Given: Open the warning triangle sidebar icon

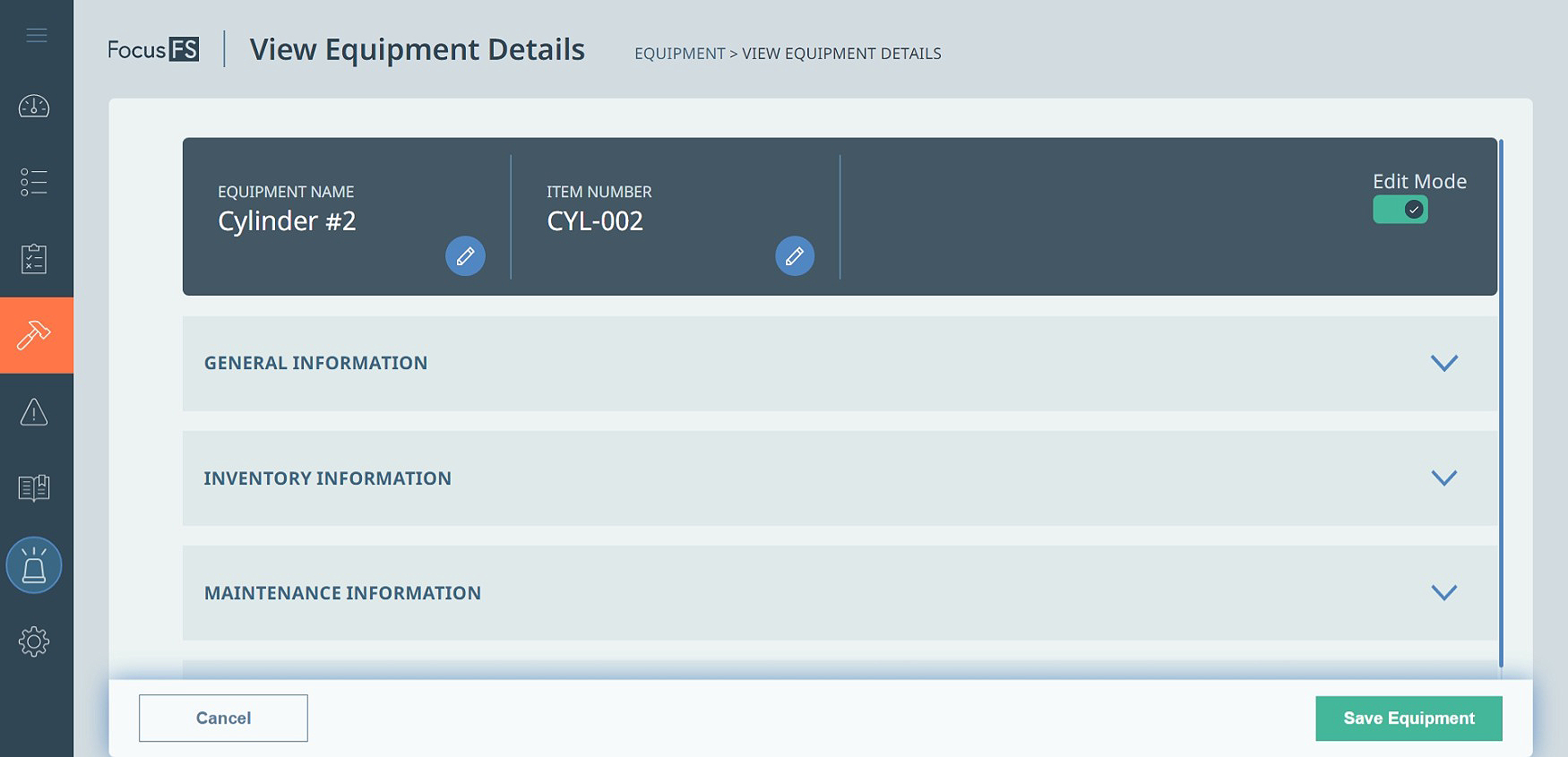Looking at the screenshot, I should tap(34, 412).
